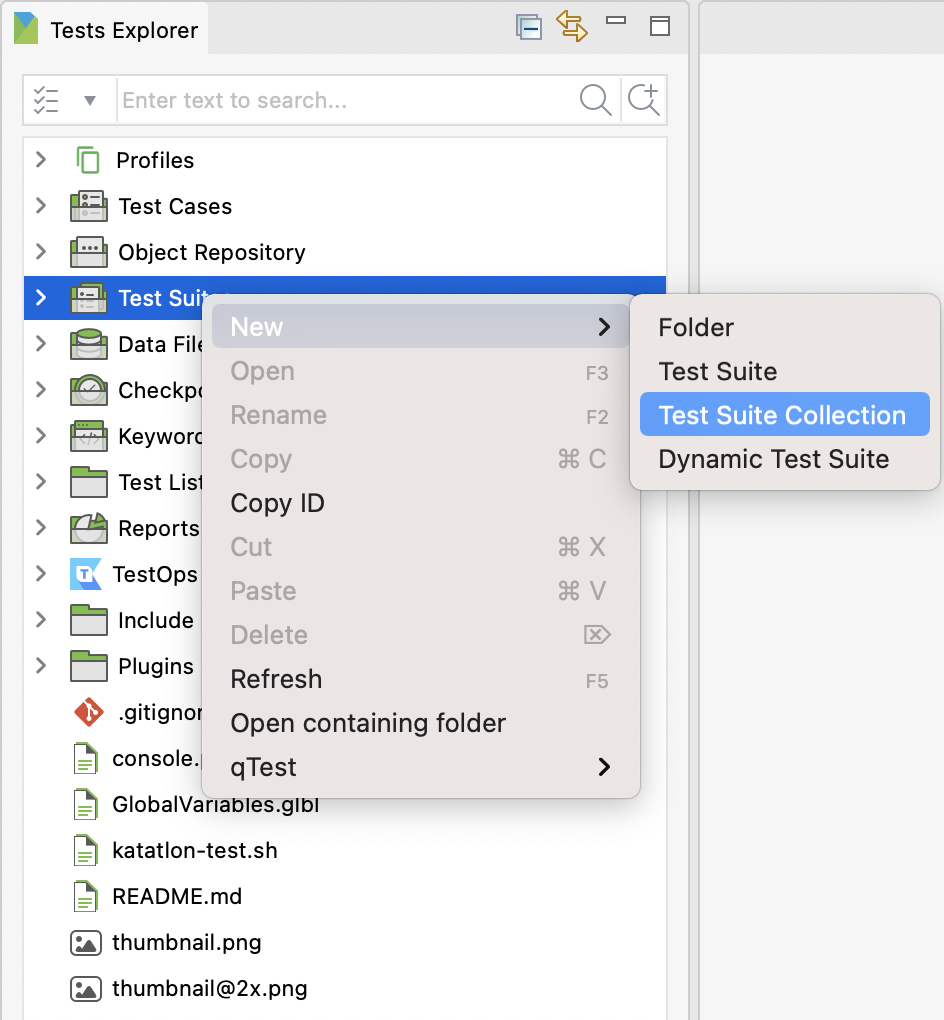This screenshot has height=1020, width=944.
Task: Click the Link with Editor arrows icon
Action: 572,26
